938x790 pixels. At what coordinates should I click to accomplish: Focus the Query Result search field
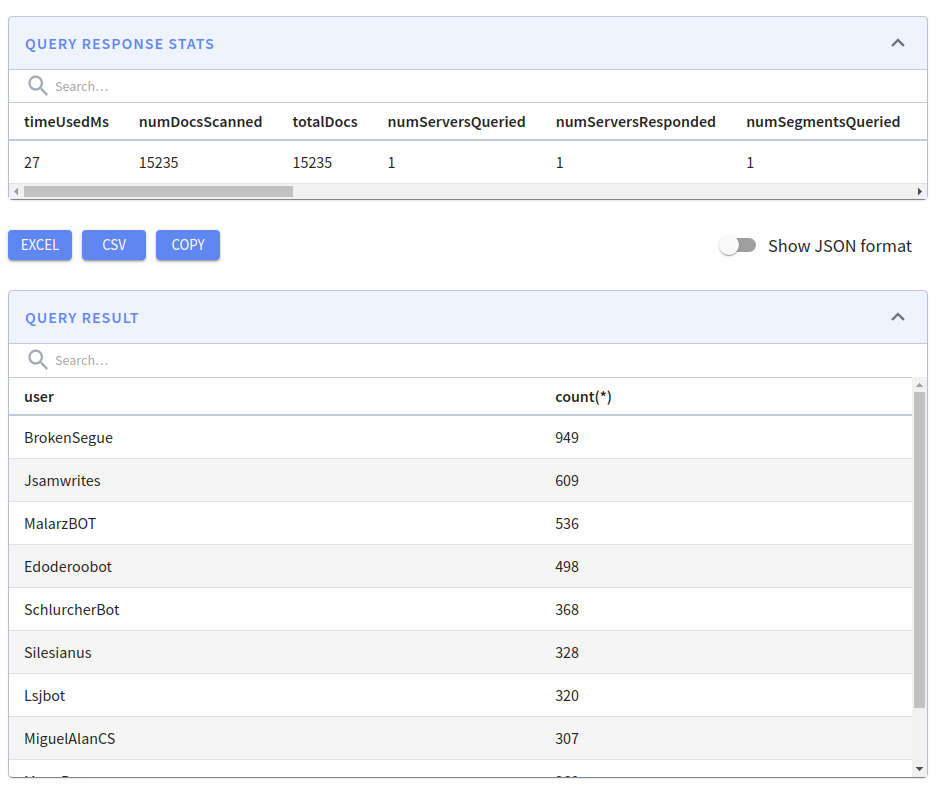(300, 361)
